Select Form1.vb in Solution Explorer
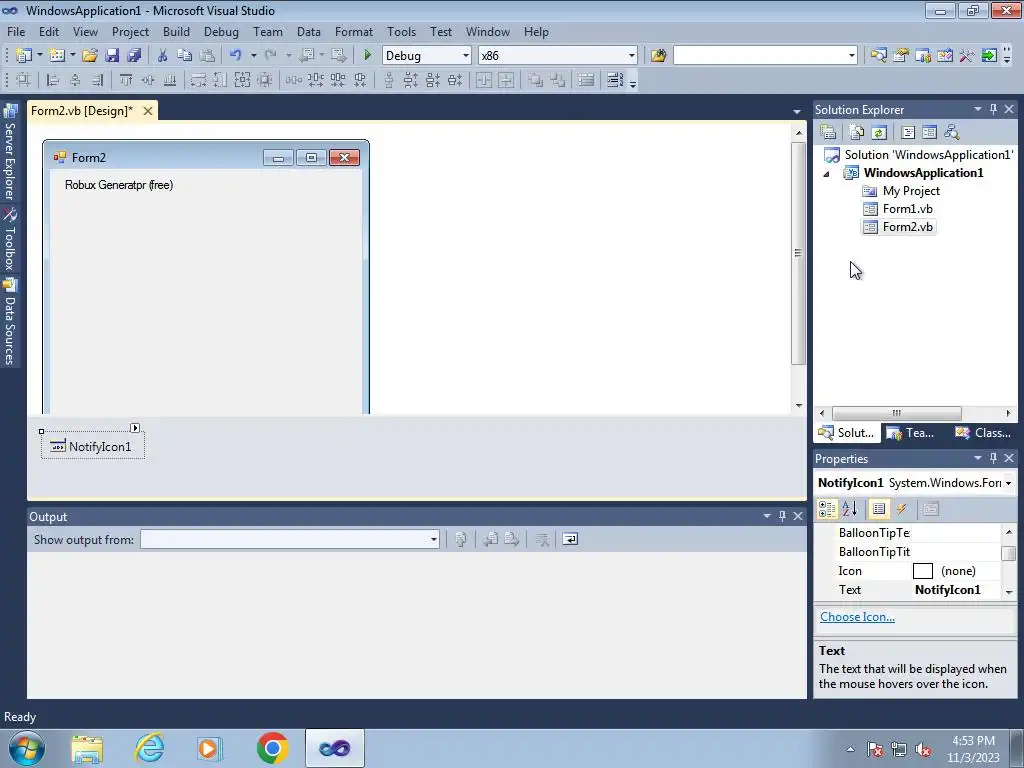Viewport: 1024px width, 768px height. (x=907, y=209)
